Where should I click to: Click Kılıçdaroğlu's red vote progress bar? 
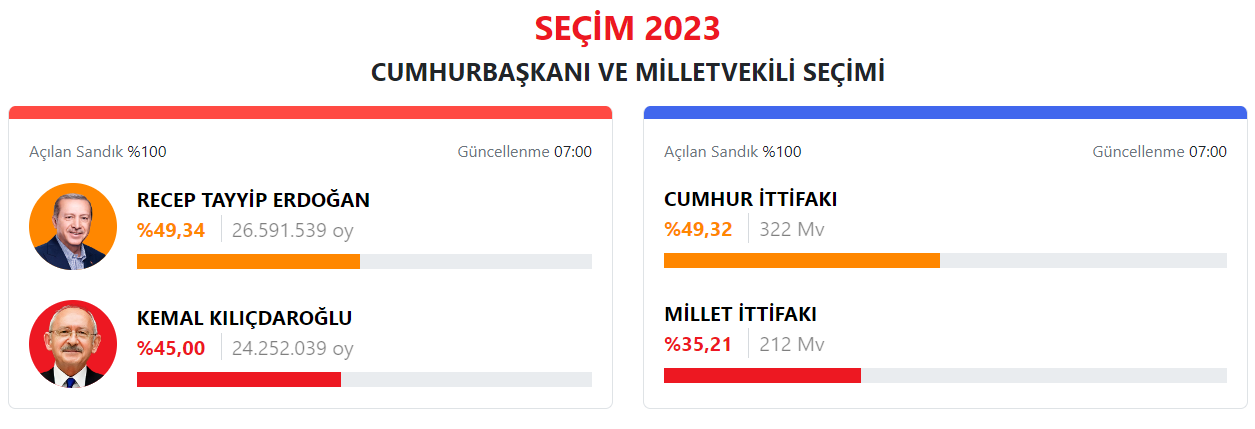[239, 379]
